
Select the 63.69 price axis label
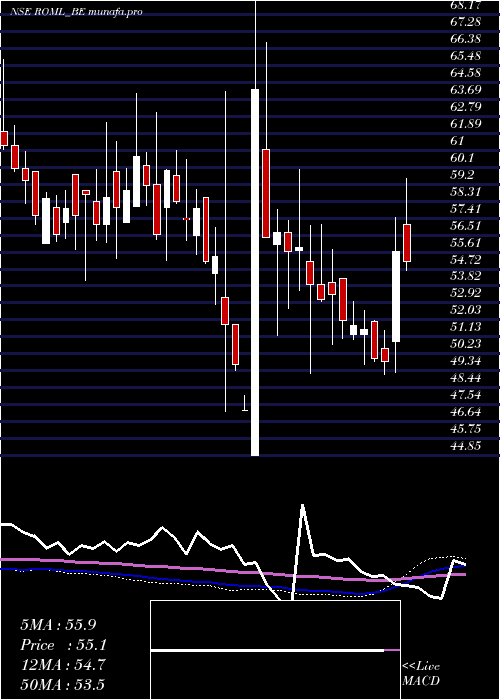coord(466,90)
